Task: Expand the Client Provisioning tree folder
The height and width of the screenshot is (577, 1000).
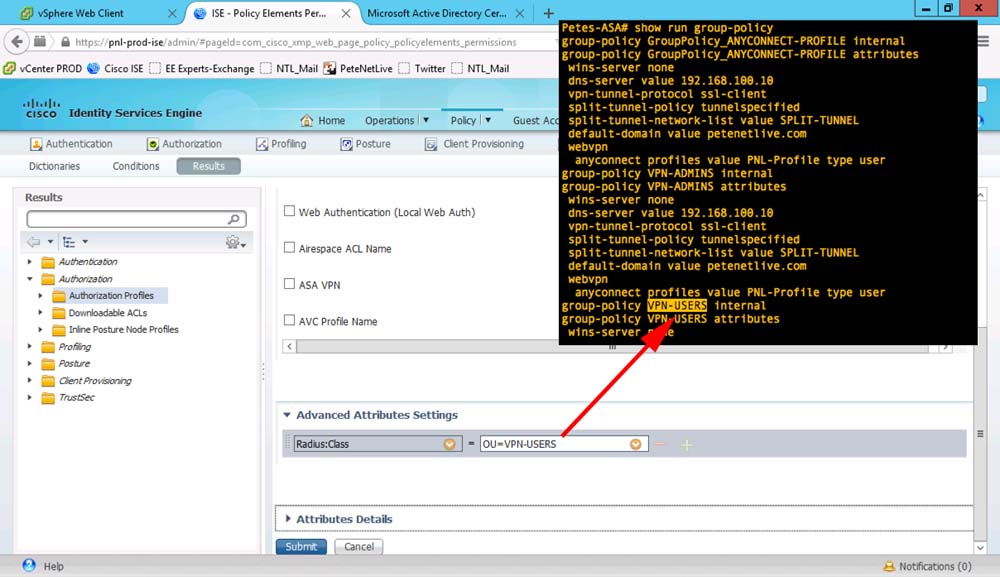Action: [29, 381]
